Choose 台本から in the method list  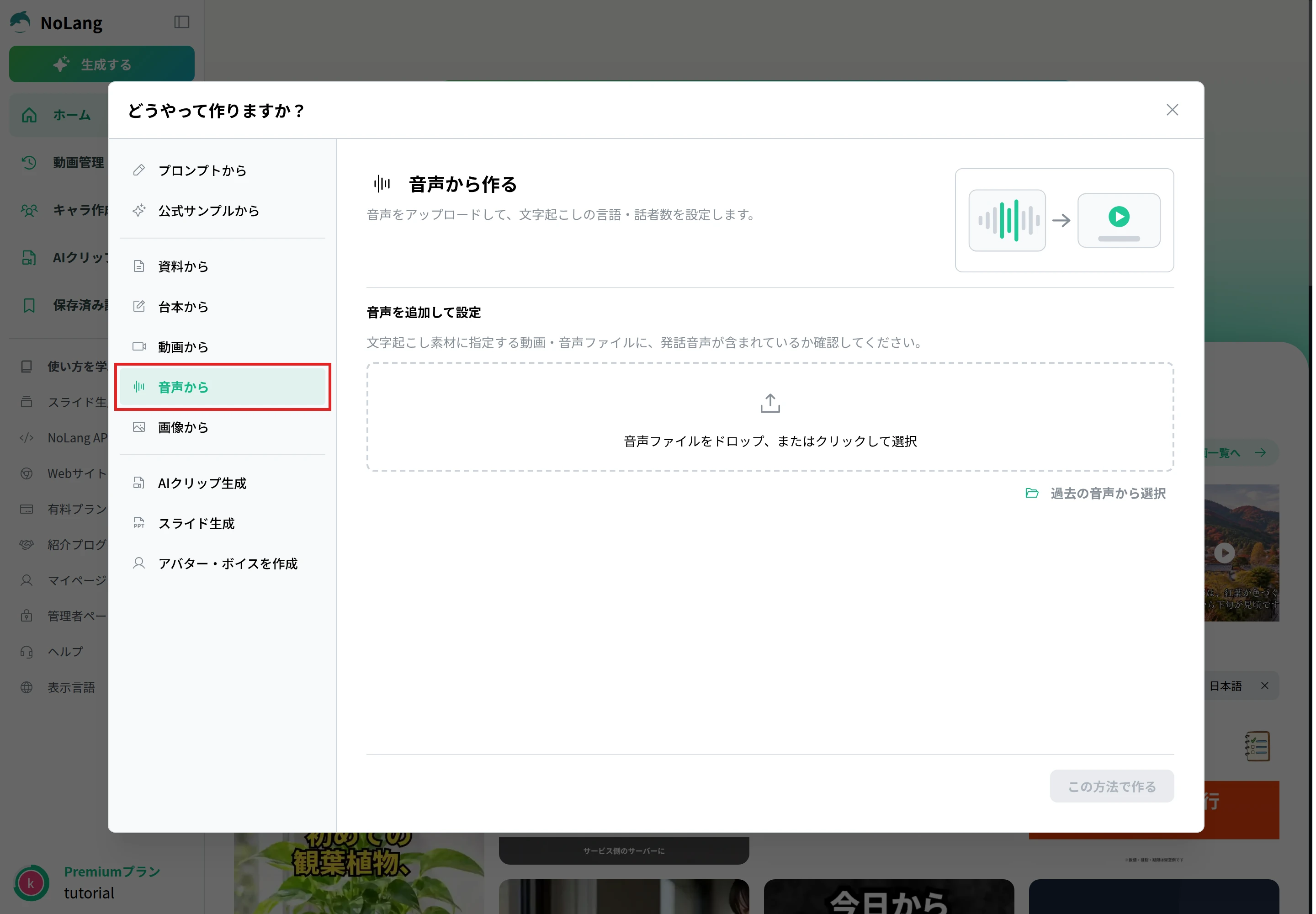[222, 306]
